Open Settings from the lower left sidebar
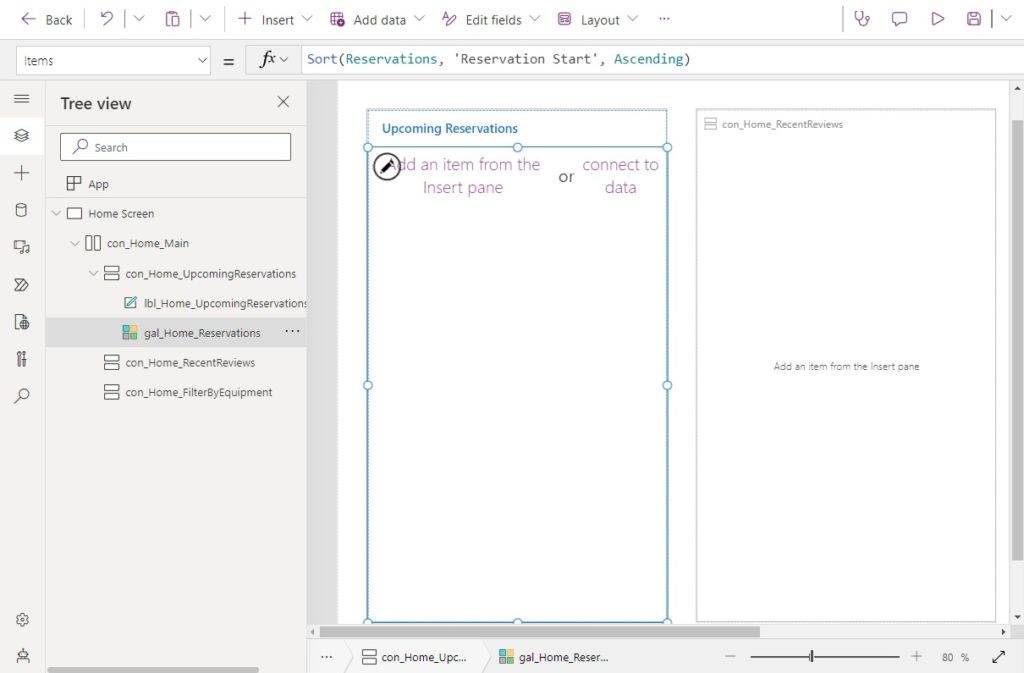Image resolution: width=1024 pixels, height=673 pixels. [22, 620]
